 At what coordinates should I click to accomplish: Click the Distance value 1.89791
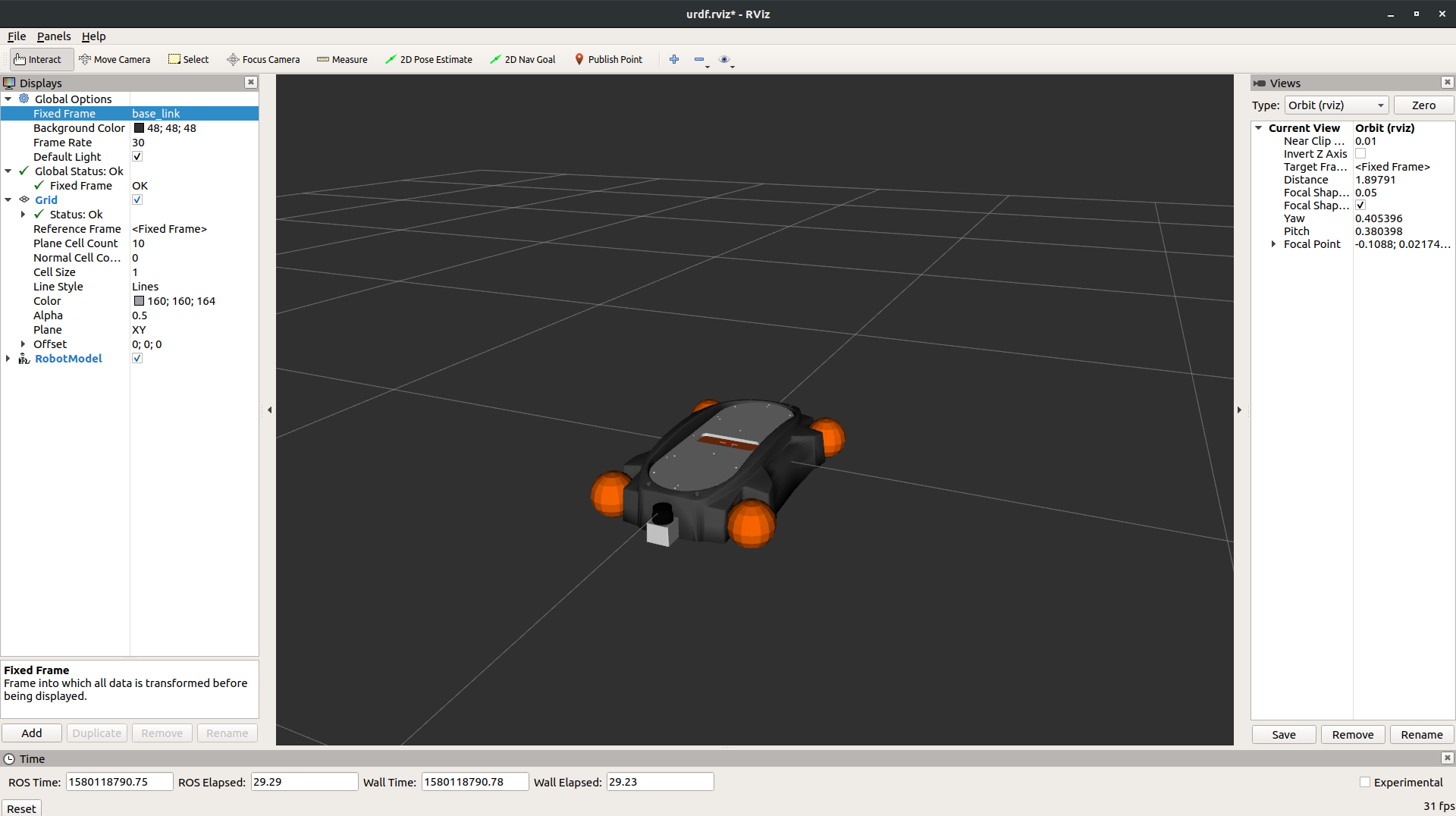coord(1375,179)
